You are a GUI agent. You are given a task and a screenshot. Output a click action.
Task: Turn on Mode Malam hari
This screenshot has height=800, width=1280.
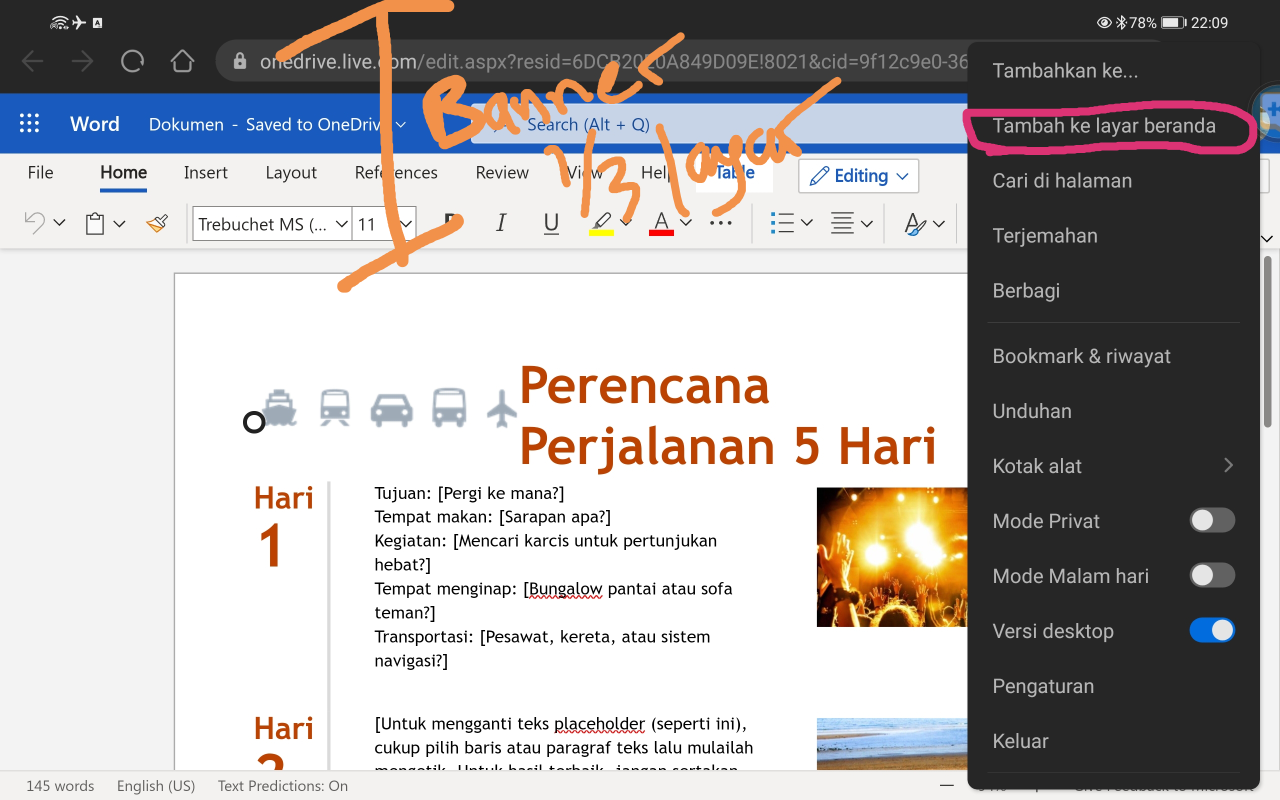tap(1211, 575)
